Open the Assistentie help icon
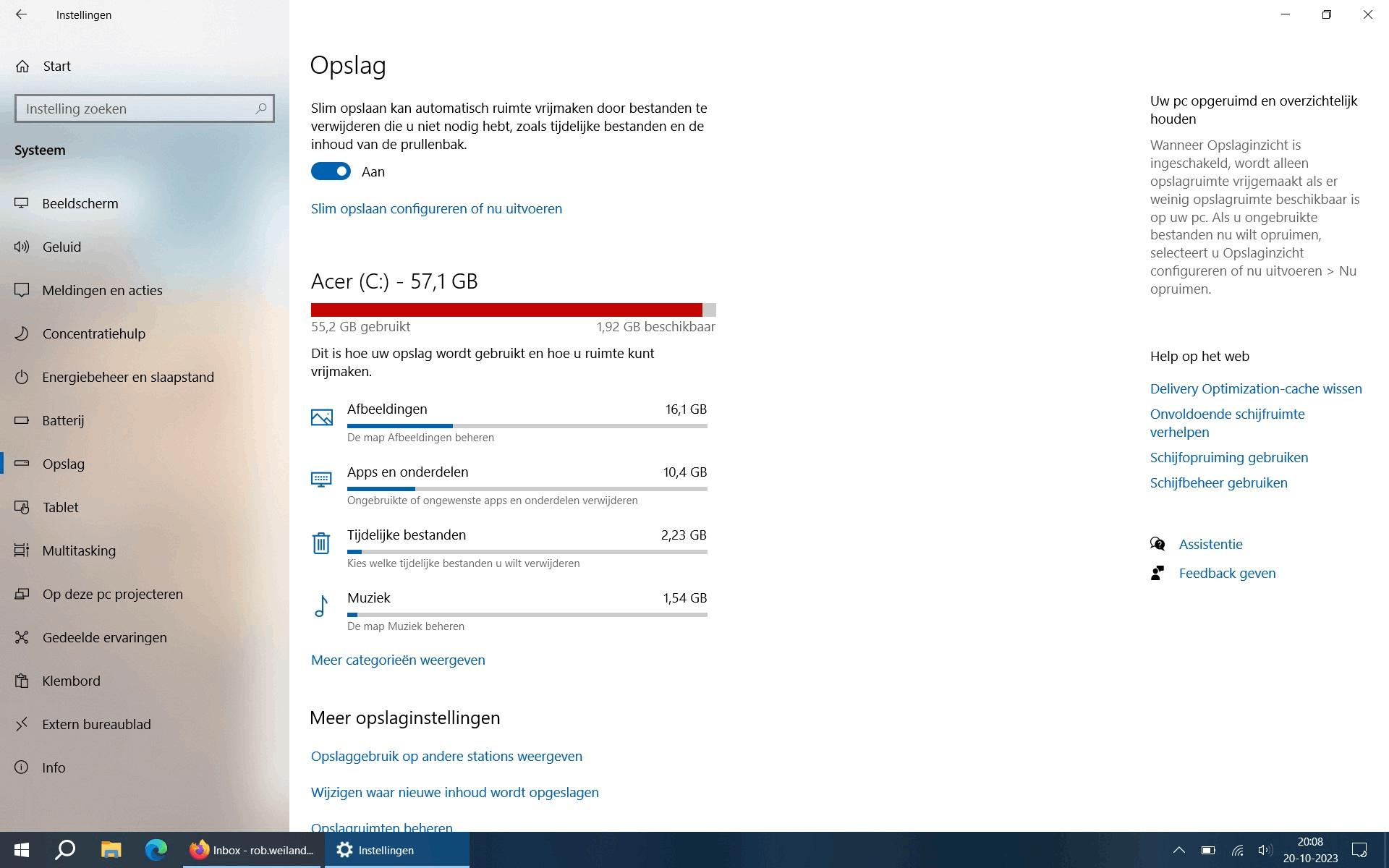Image resolution: width=1389 pixels, height=868 pixels. tap(1157, 544)
